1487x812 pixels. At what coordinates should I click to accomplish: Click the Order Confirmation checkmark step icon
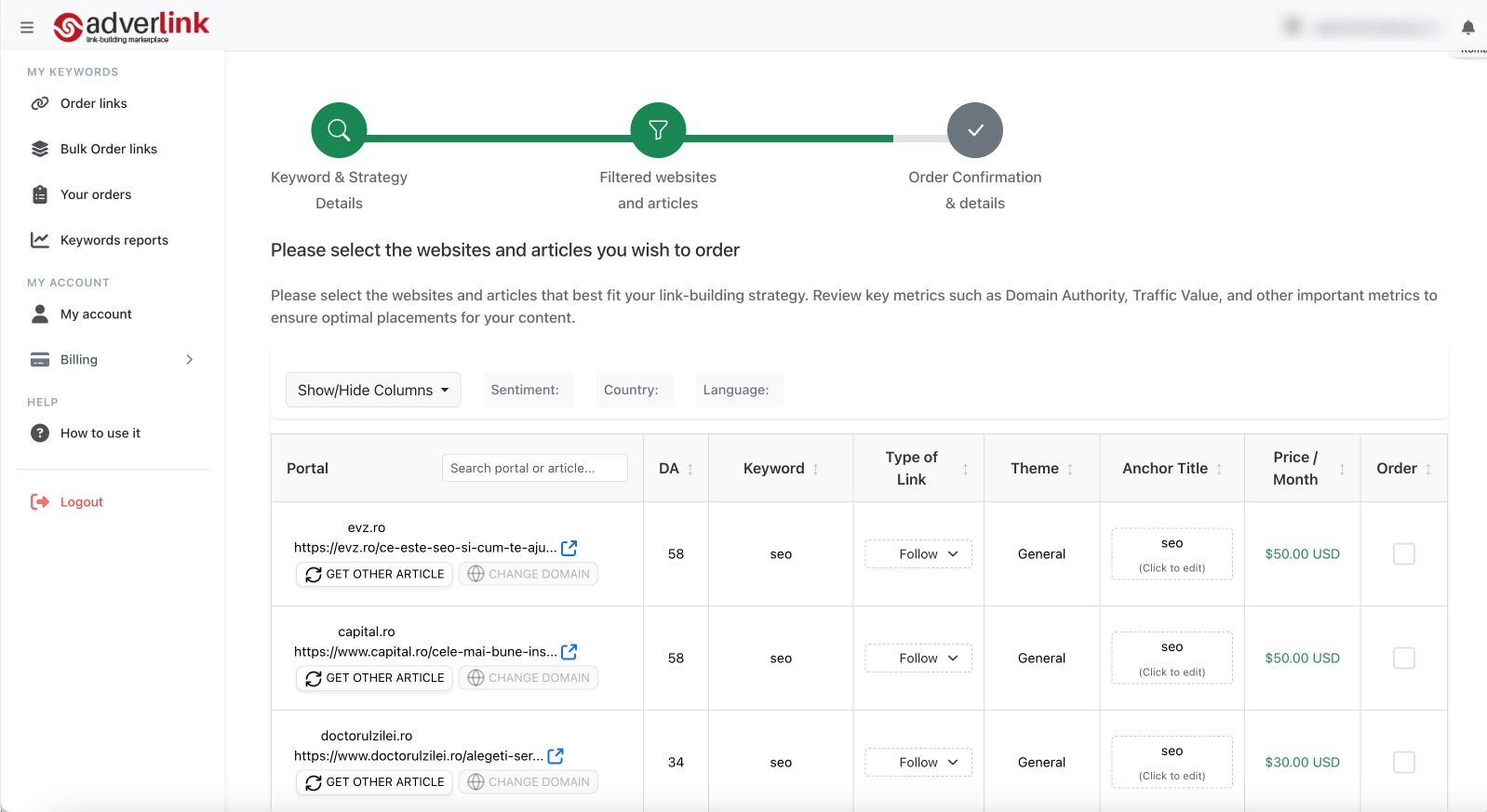pyautogui.click(x=974, y=130)
